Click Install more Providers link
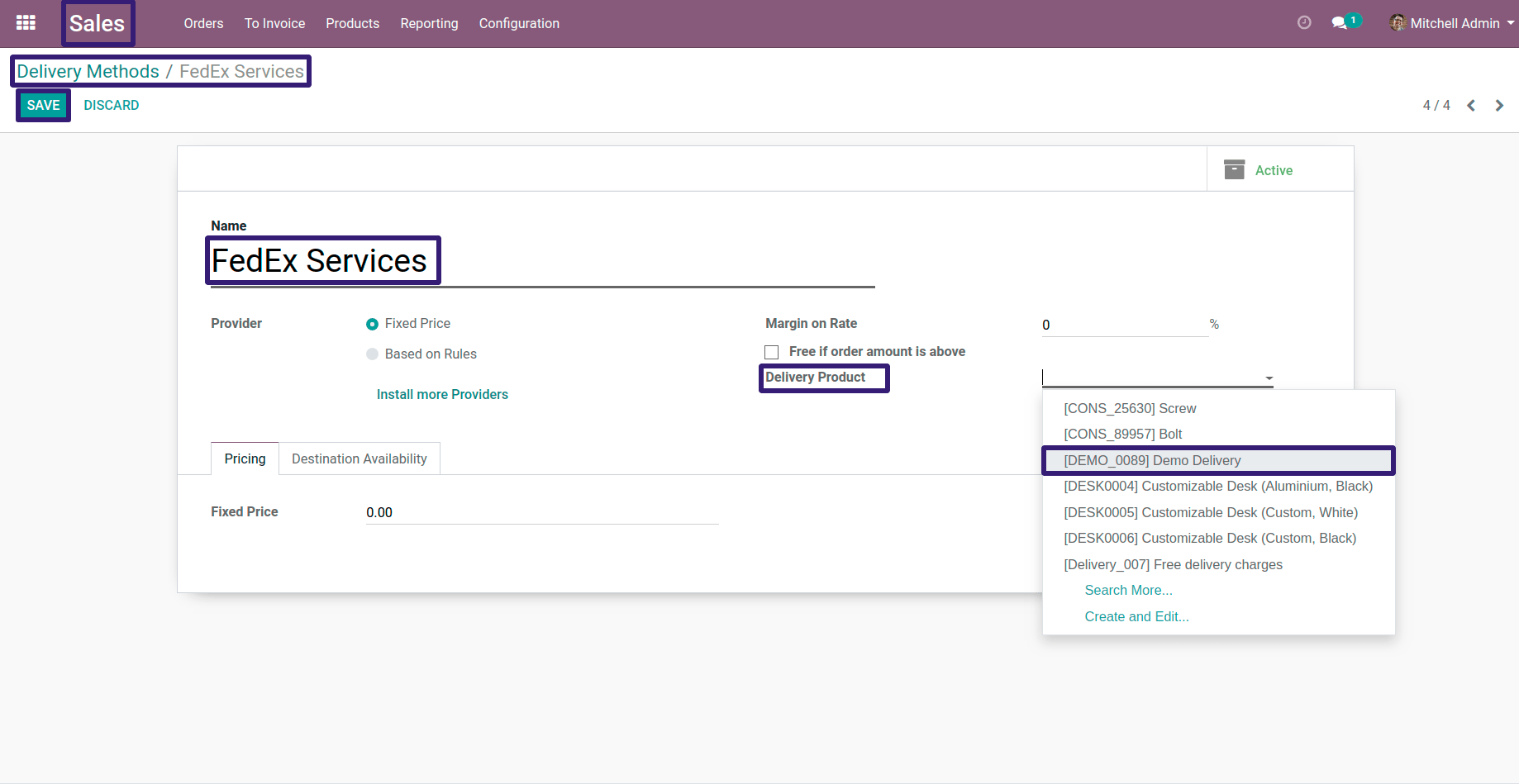 click(442, 394)
